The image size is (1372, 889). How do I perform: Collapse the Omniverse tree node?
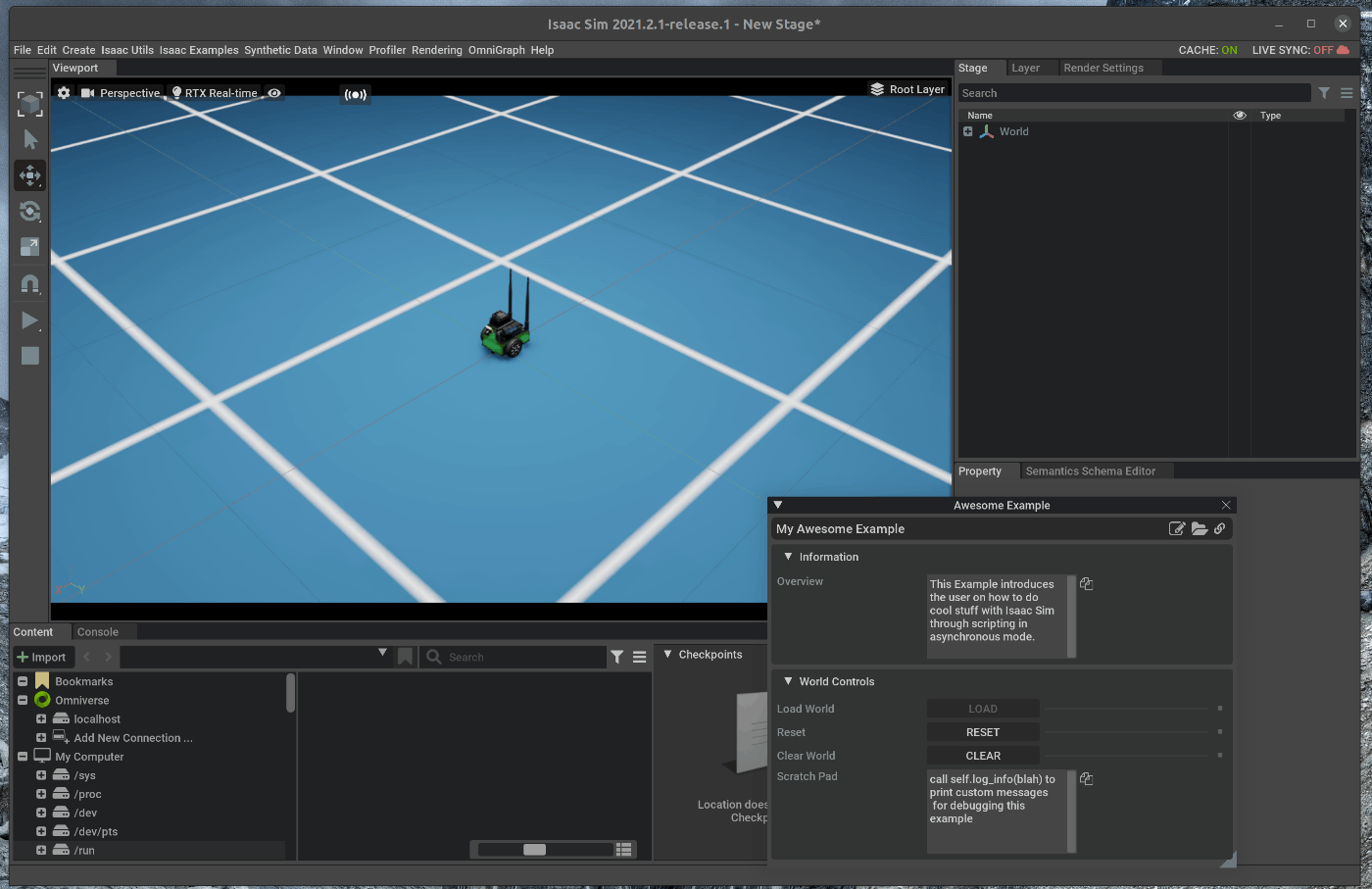[23, 700]
